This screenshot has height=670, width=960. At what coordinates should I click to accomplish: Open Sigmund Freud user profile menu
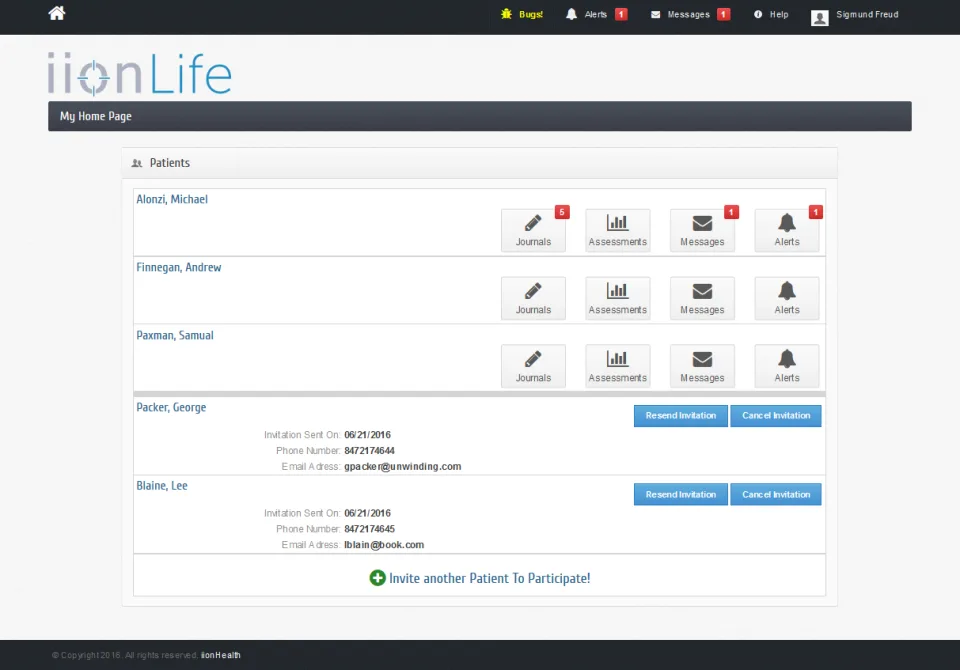(x=855, y=17)
